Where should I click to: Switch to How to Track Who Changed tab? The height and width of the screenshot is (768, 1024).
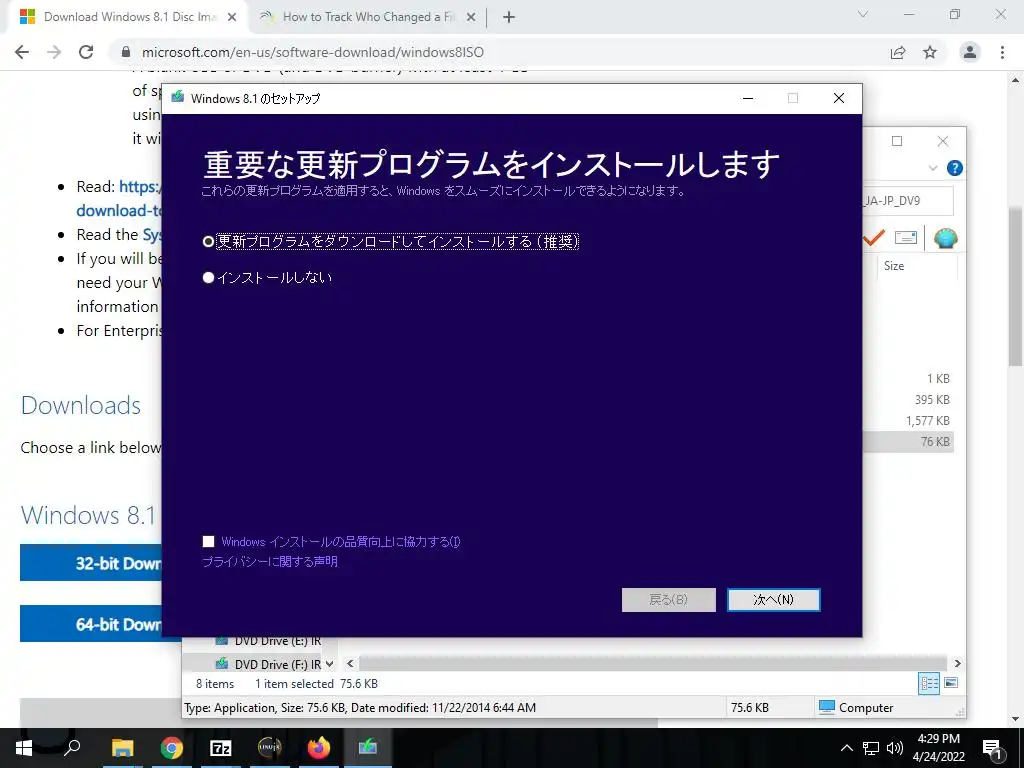click(x=369, y=17)
